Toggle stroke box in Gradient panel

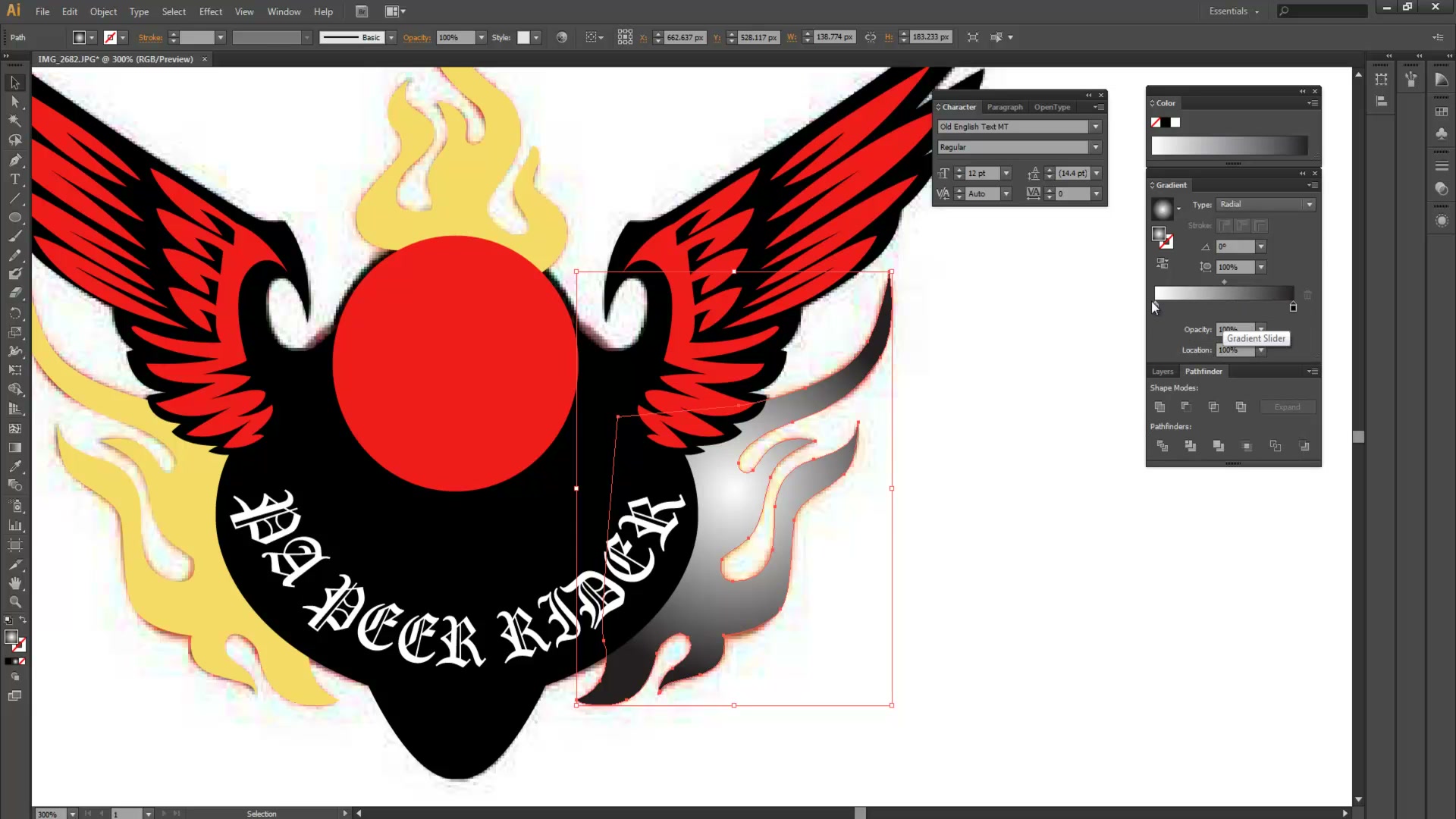pos(1166,242)
